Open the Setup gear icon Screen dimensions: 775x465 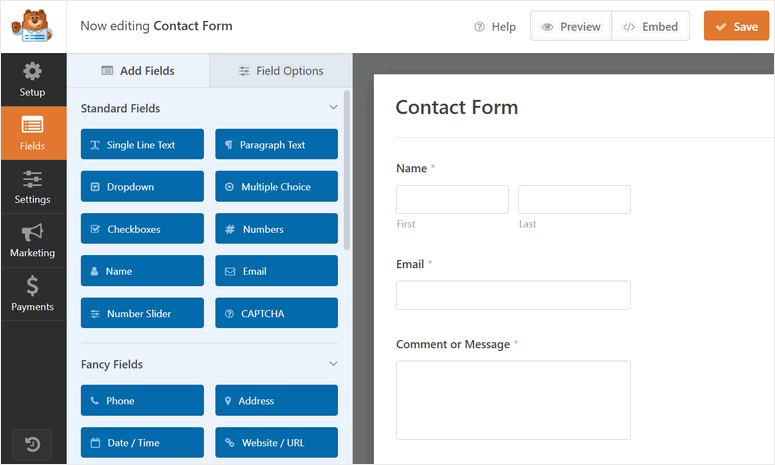pyautogui.click(x=32, y=72)
